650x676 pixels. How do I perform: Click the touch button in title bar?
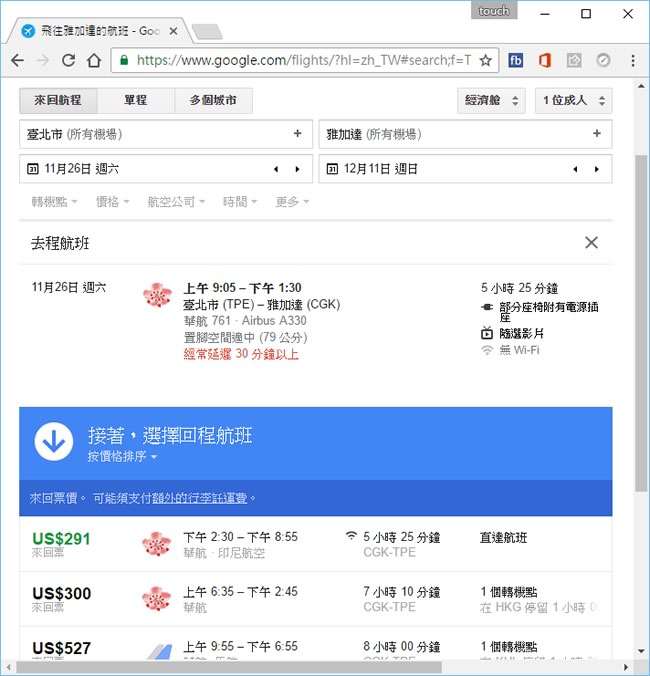(494, 10)
